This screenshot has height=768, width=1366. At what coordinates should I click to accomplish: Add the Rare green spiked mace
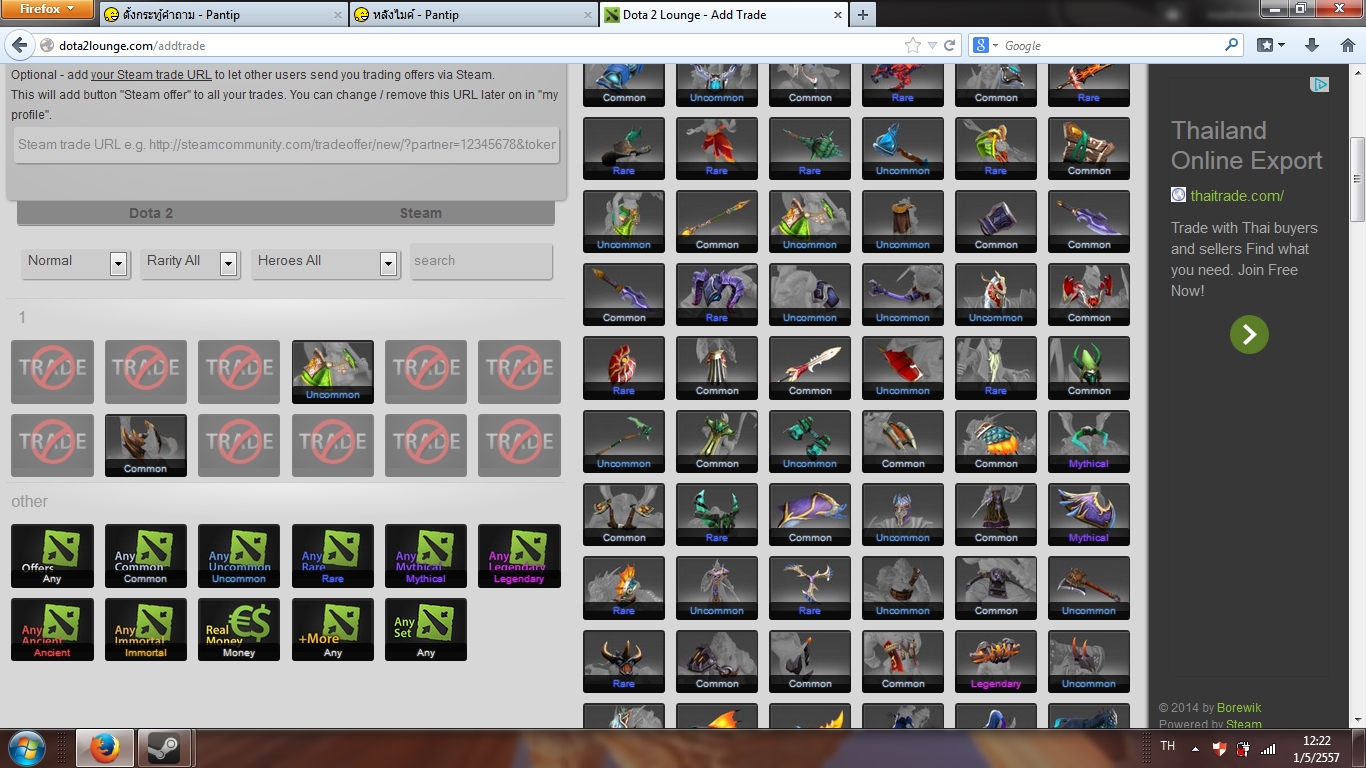point(810,149)
